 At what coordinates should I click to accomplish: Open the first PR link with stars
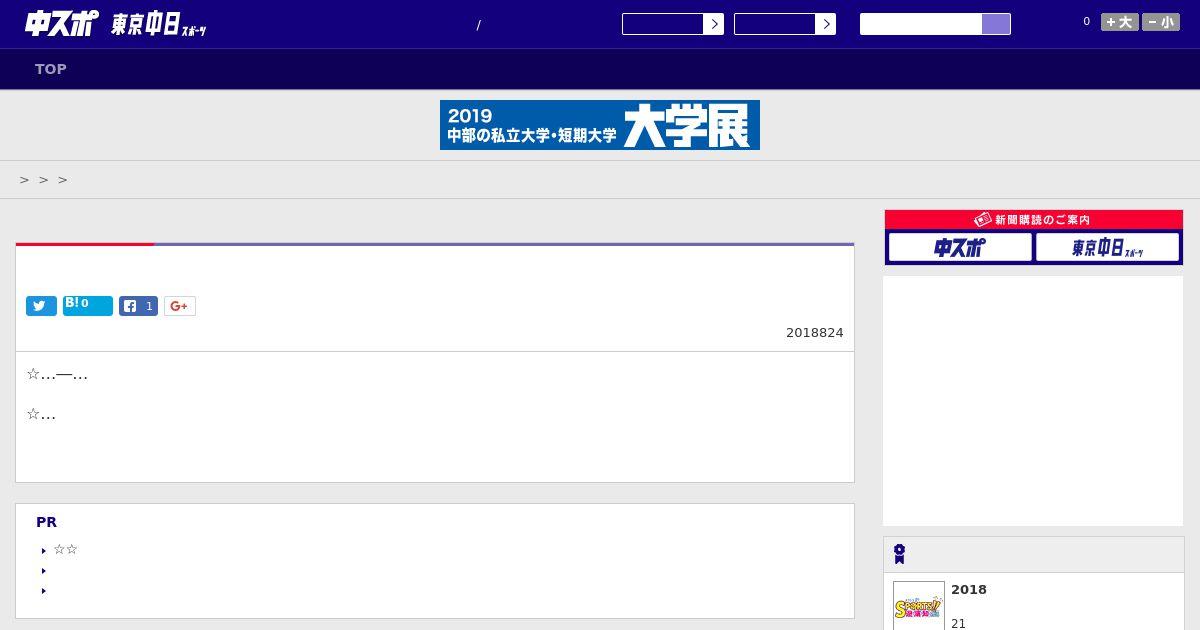pos(66,549)
